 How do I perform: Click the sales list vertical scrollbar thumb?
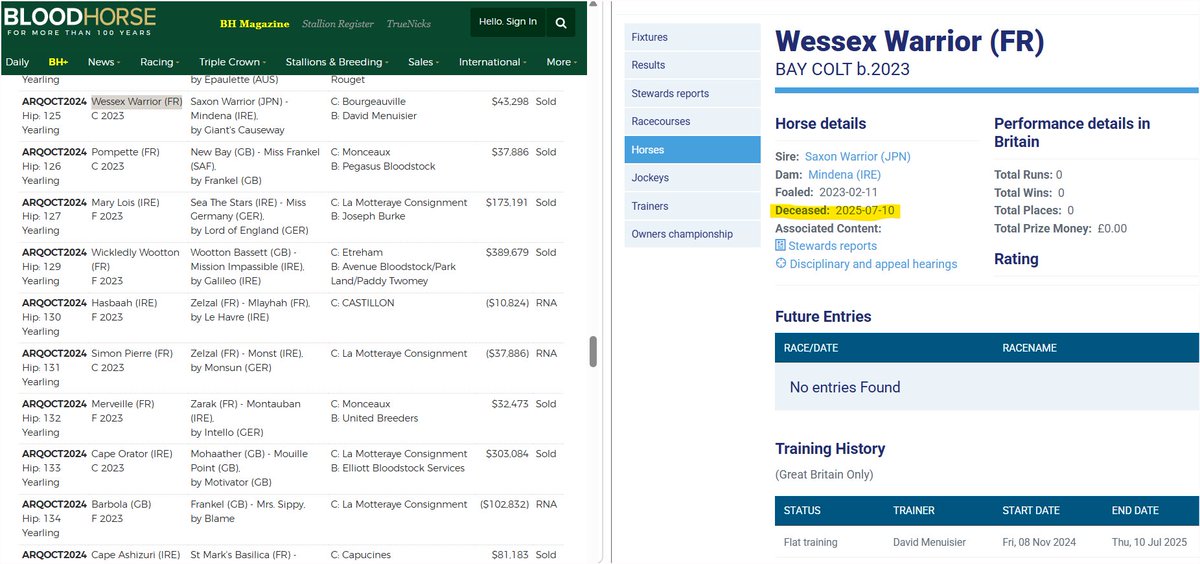click(593, 351)
